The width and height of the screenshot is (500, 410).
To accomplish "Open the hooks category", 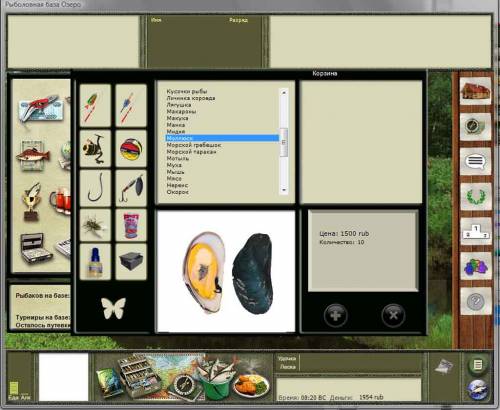I will tap(95, 188).
